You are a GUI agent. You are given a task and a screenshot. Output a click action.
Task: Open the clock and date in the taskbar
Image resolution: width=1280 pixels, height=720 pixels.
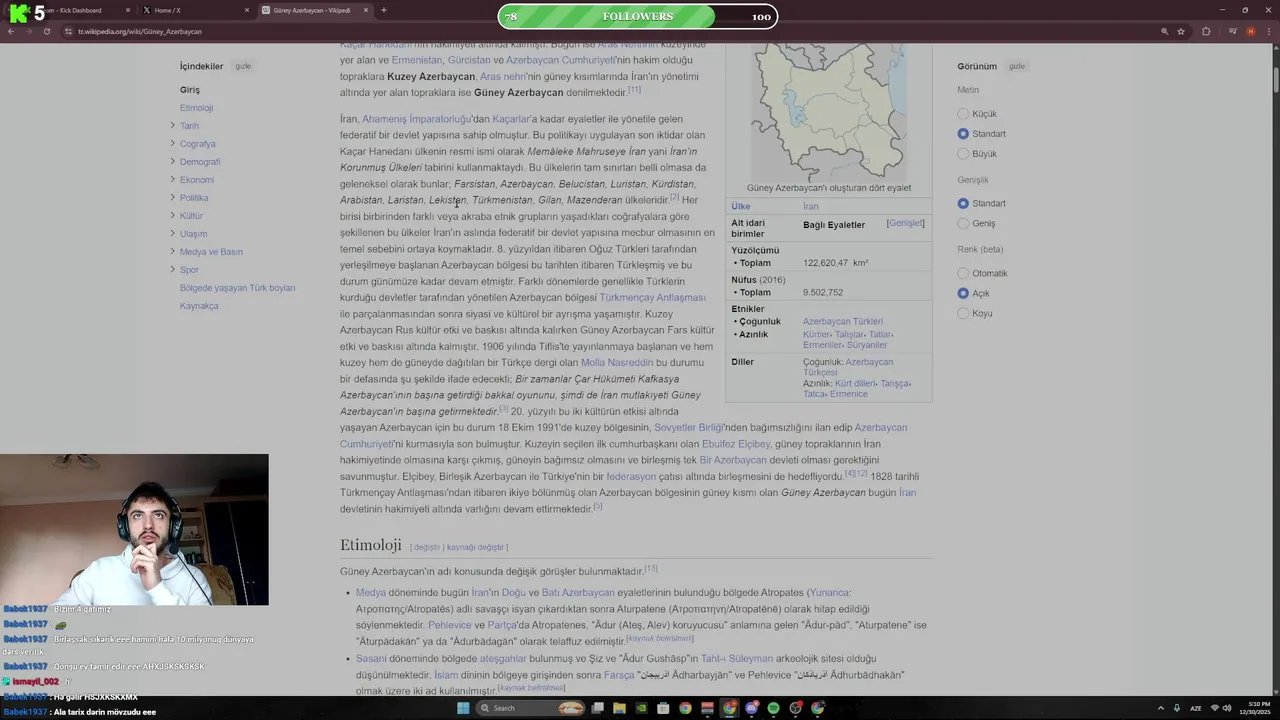(1255, 708)
